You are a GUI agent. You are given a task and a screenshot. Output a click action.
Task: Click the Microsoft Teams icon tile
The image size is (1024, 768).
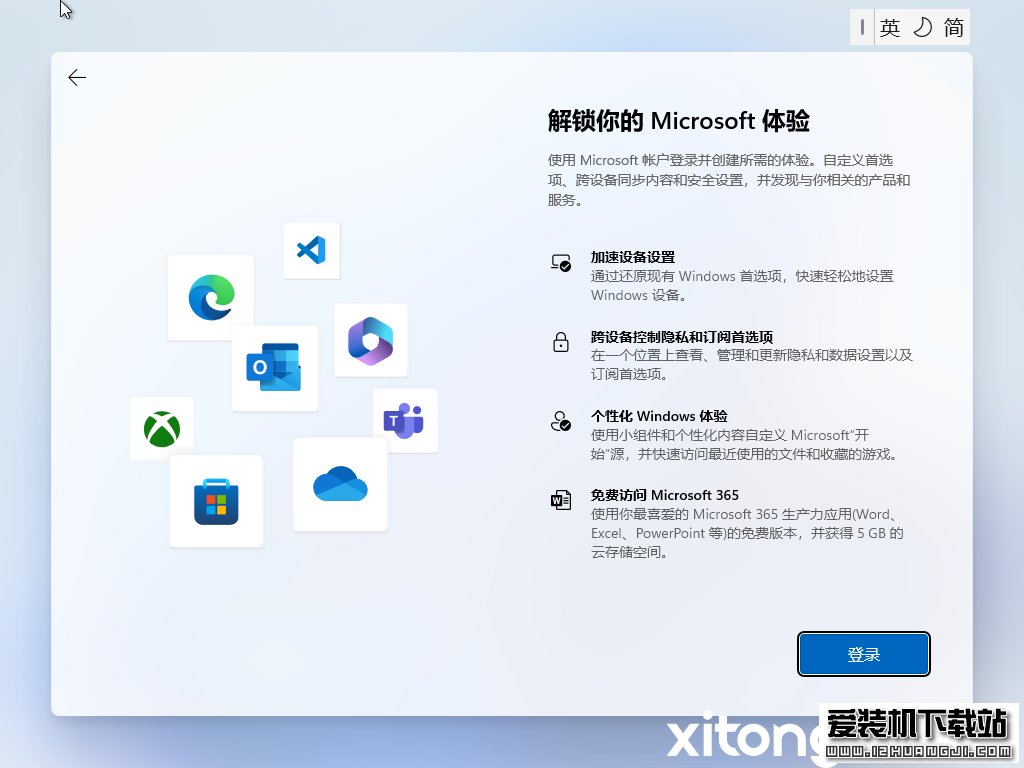pyautogui.click(x=405, y=421)
